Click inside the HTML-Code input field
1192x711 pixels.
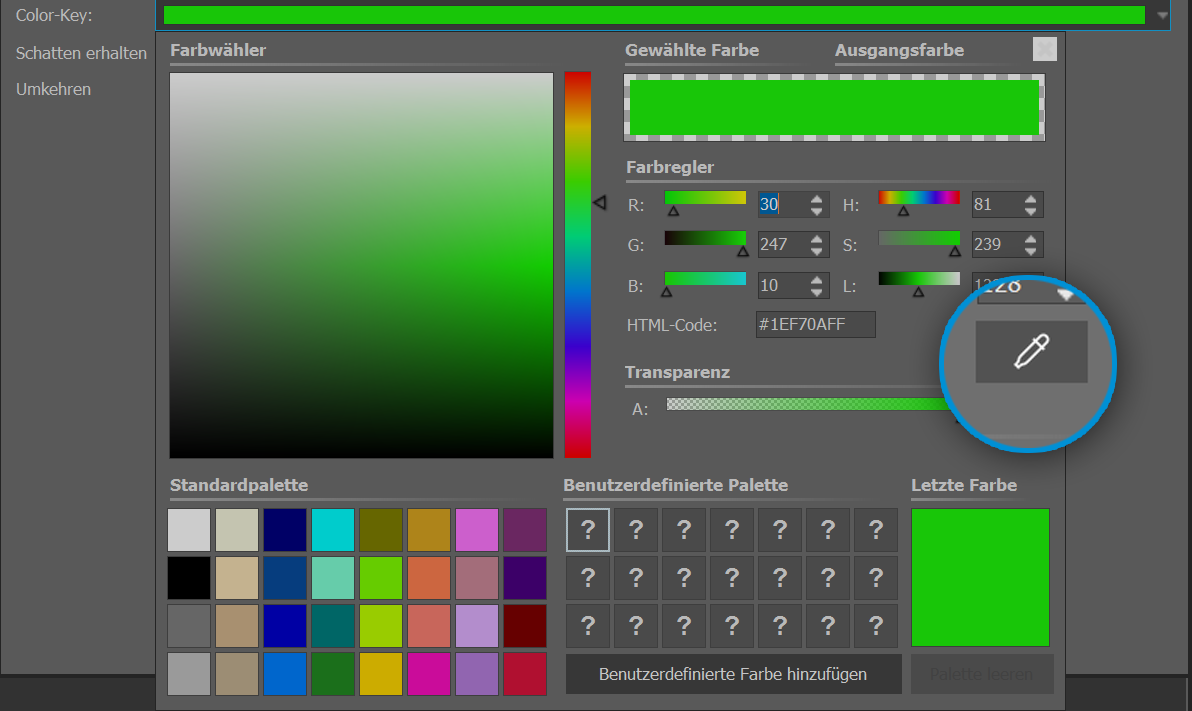point(815,324)
